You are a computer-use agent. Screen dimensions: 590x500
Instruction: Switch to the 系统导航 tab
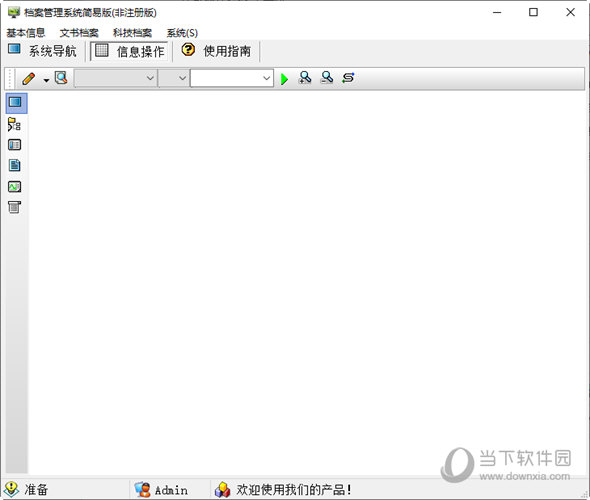coord(43,51)
